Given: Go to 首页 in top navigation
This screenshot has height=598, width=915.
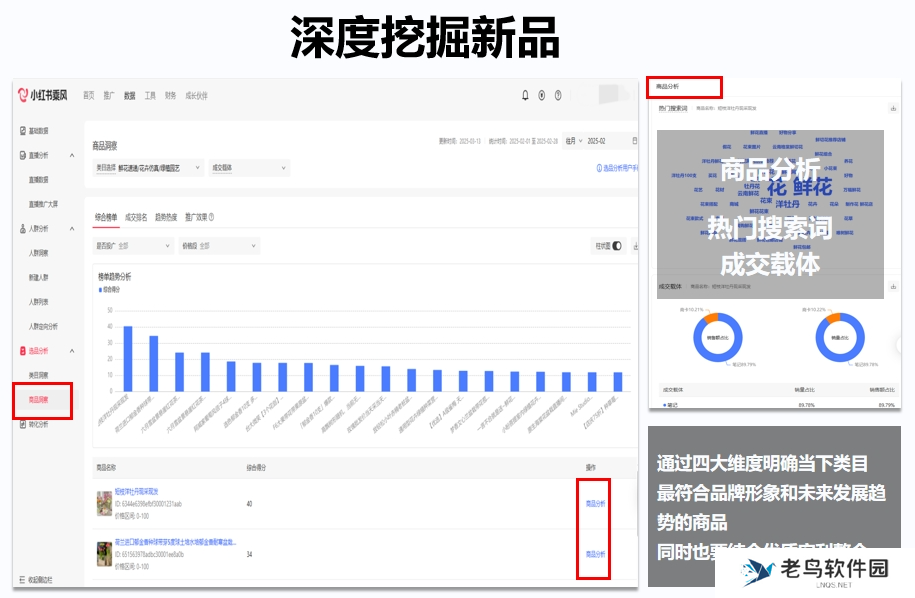Looking at the screenshot, I should (89, 95).
